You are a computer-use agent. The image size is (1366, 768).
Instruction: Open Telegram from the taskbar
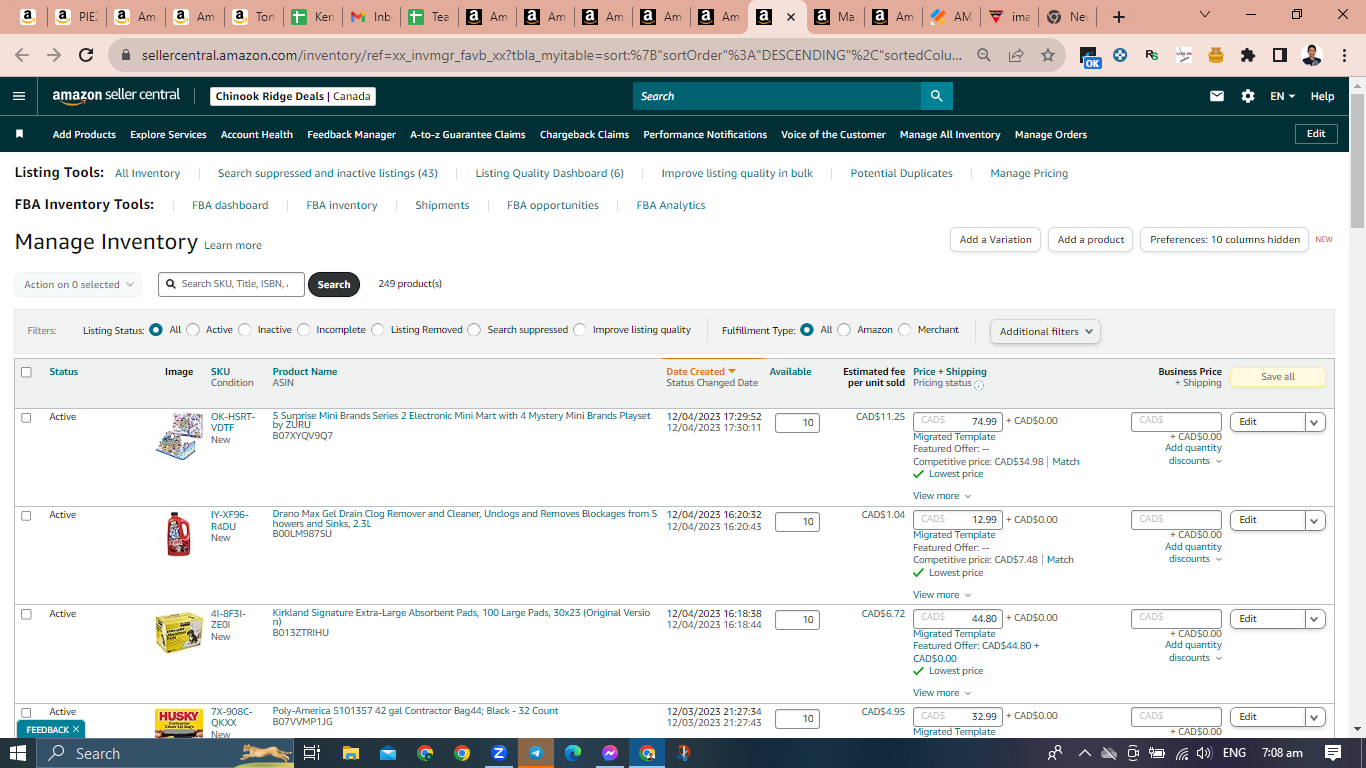click(535, 753)
